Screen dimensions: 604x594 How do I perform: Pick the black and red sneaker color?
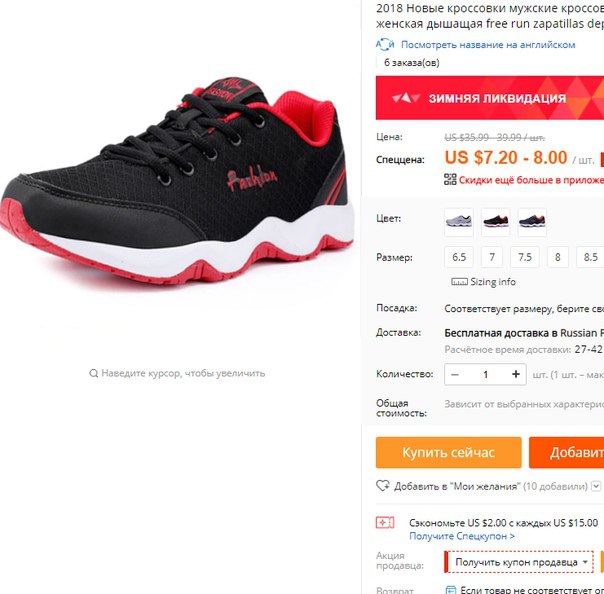pyautogui.click(x=495, y=222)
